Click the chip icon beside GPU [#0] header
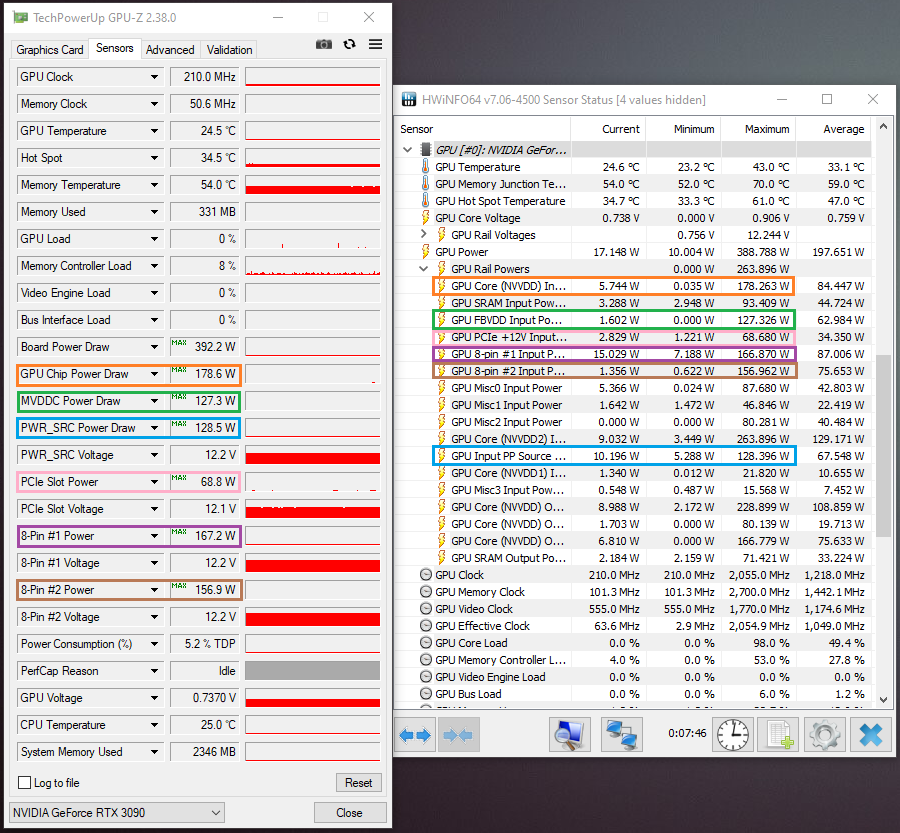 coord(426,149)
